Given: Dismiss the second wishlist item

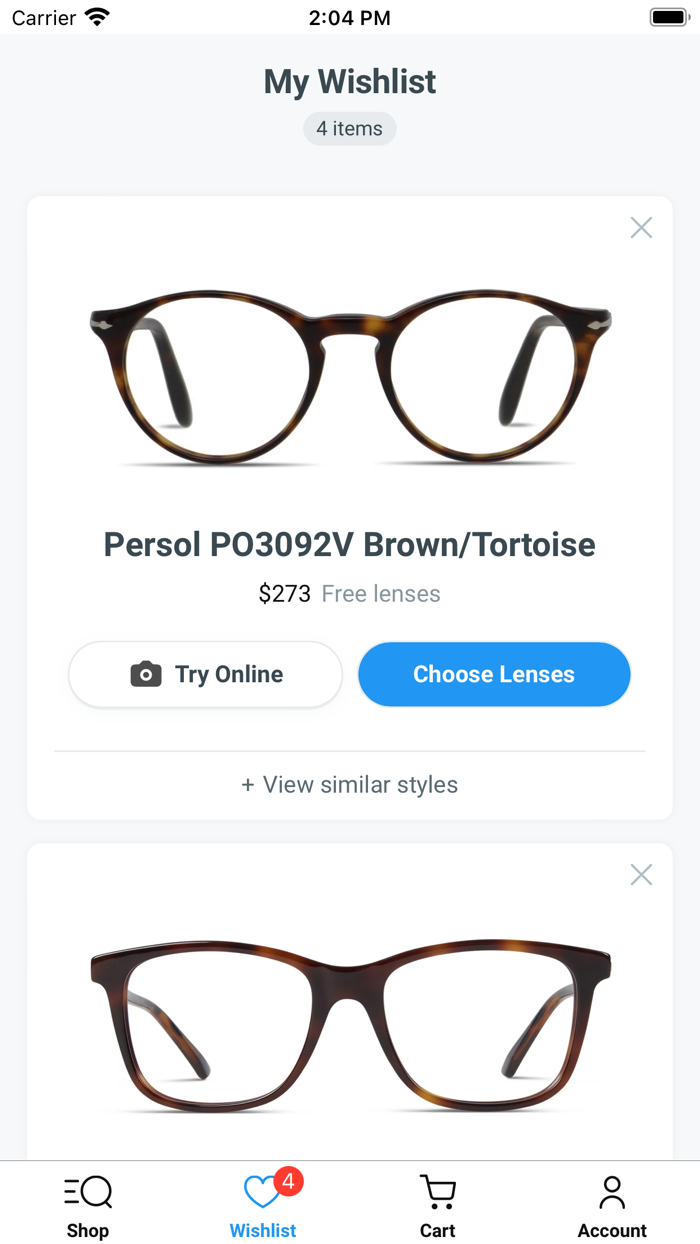Looking at the screenshot, I should coord(641,874).
